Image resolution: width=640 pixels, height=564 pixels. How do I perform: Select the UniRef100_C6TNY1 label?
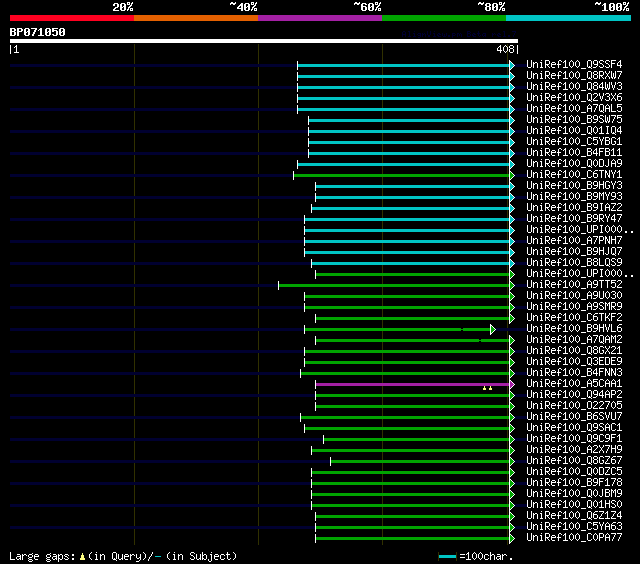click(574, 175)
